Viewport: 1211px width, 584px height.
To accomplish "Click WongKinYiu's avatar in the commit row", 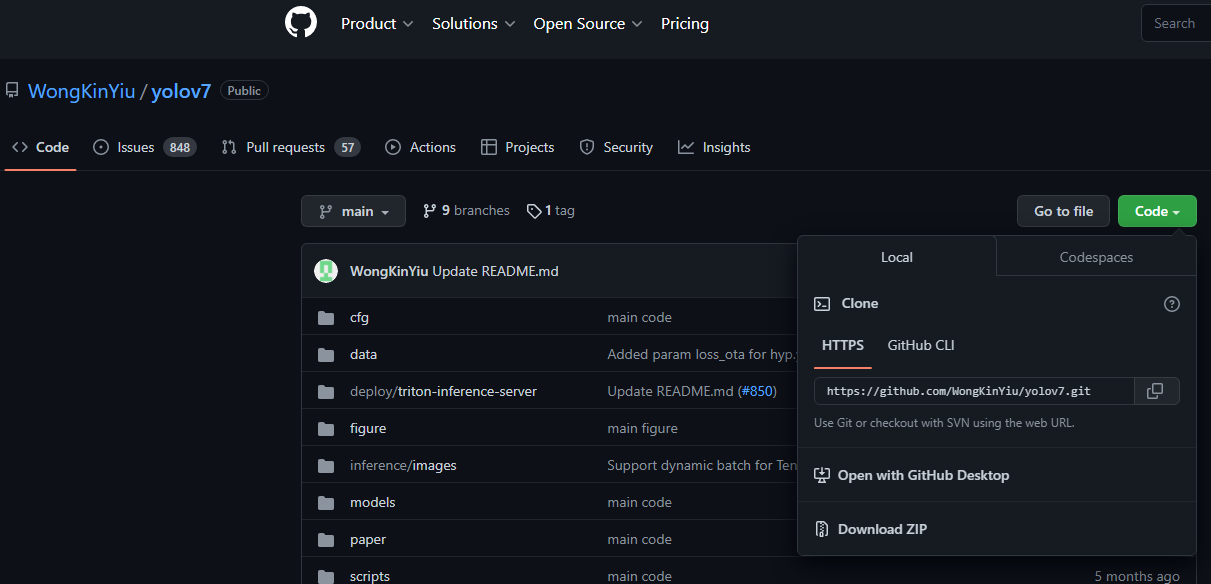I will point(326,271).
